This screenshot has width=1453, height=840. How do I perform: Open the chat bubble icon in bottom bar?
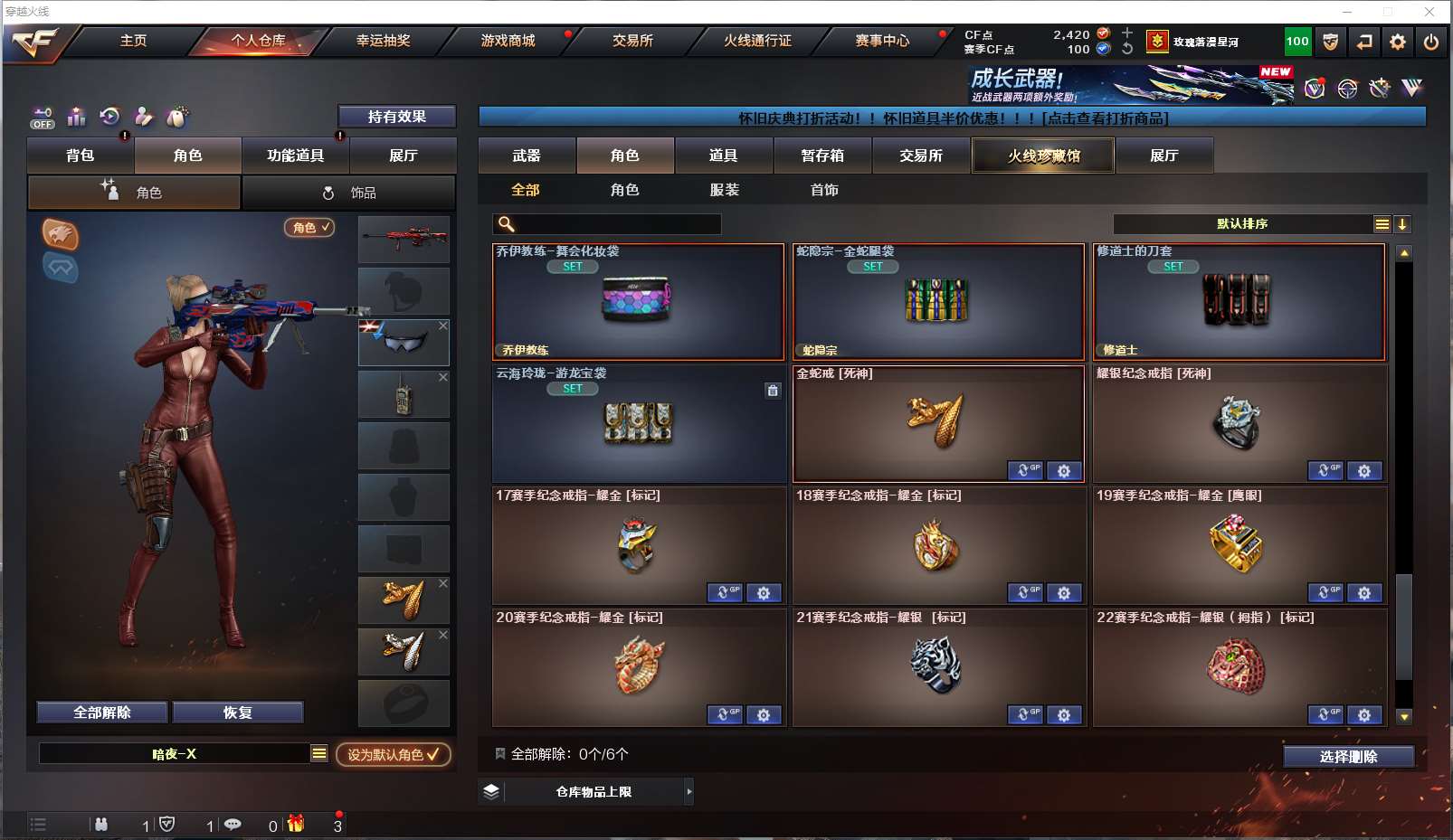click(x=233, y=825)
